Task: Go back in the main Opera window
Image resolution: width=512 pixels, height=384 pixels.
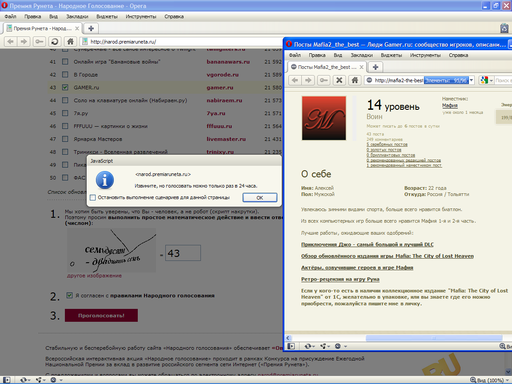Action: (11, 42)
